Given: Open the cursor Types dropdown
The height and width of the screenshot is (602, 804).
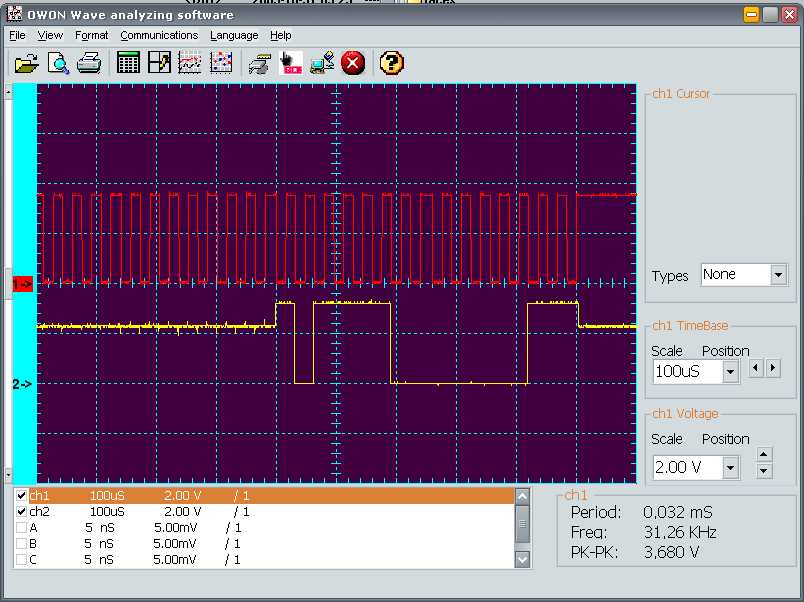Looking at the screenshot, I should [x=778, y=275].
